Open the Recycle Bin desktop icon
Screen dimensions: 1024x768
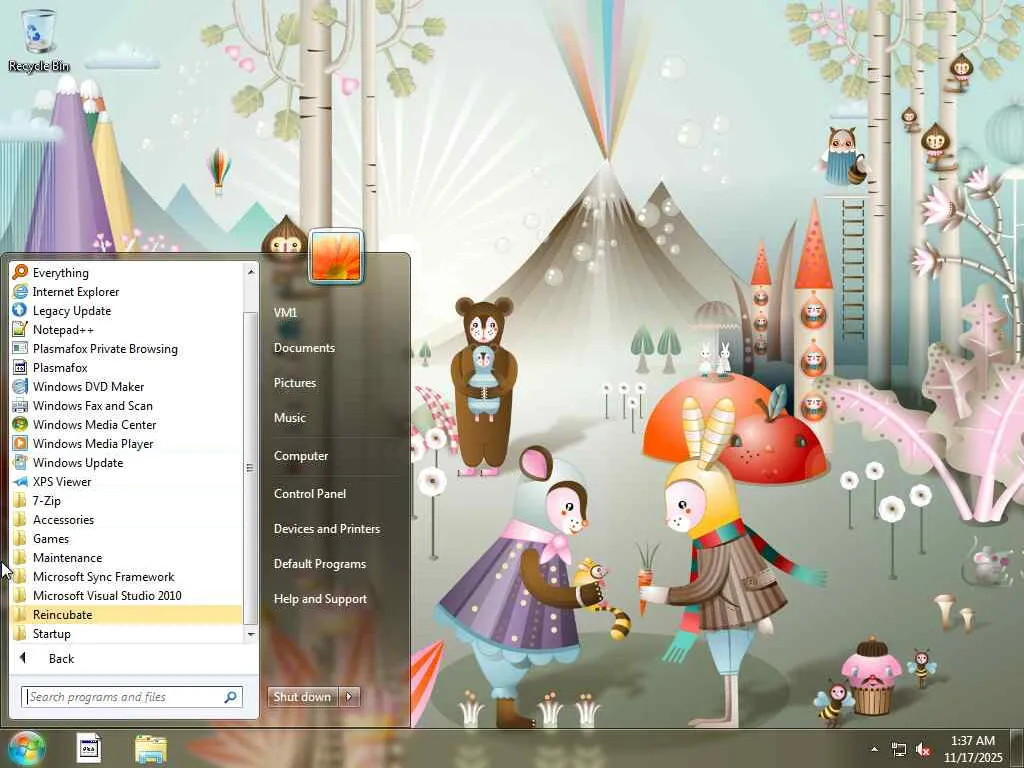[39, 39]
